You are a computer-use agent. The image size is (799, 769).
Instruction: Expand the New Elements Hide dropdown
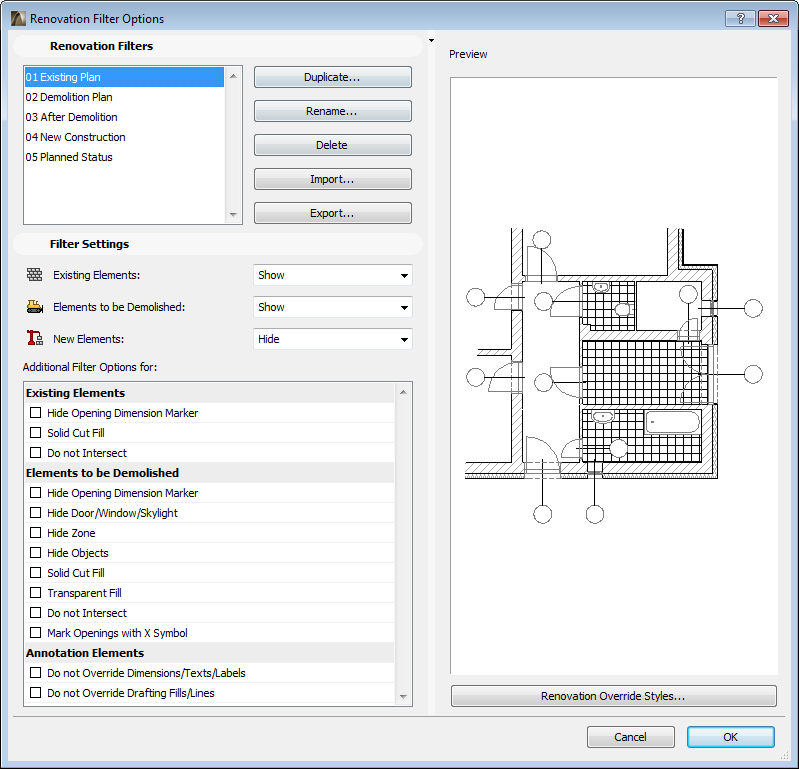[x=332, y=339]
